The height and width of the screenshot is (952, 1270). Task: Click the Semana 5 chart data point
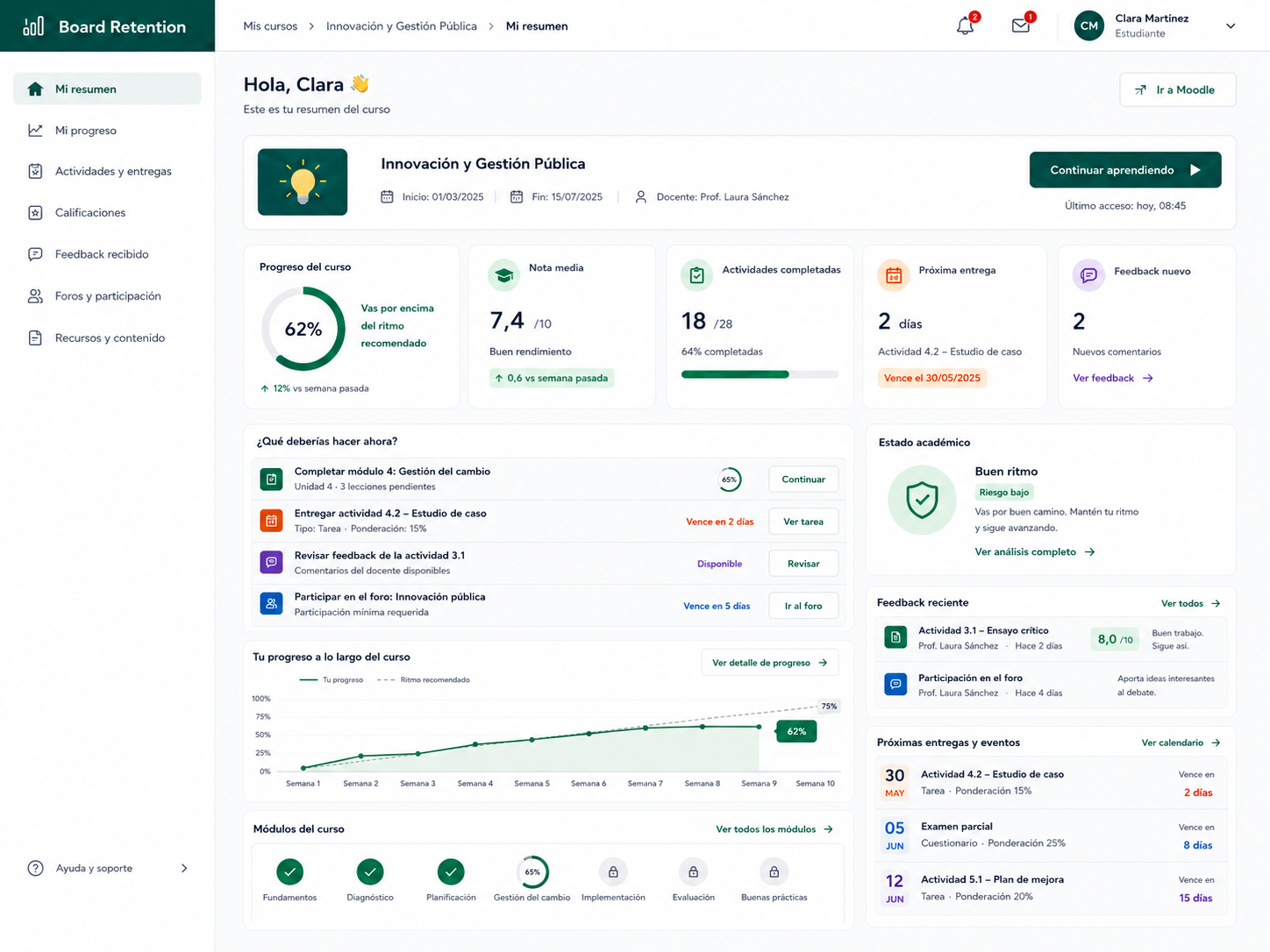[x=532, y=740]
